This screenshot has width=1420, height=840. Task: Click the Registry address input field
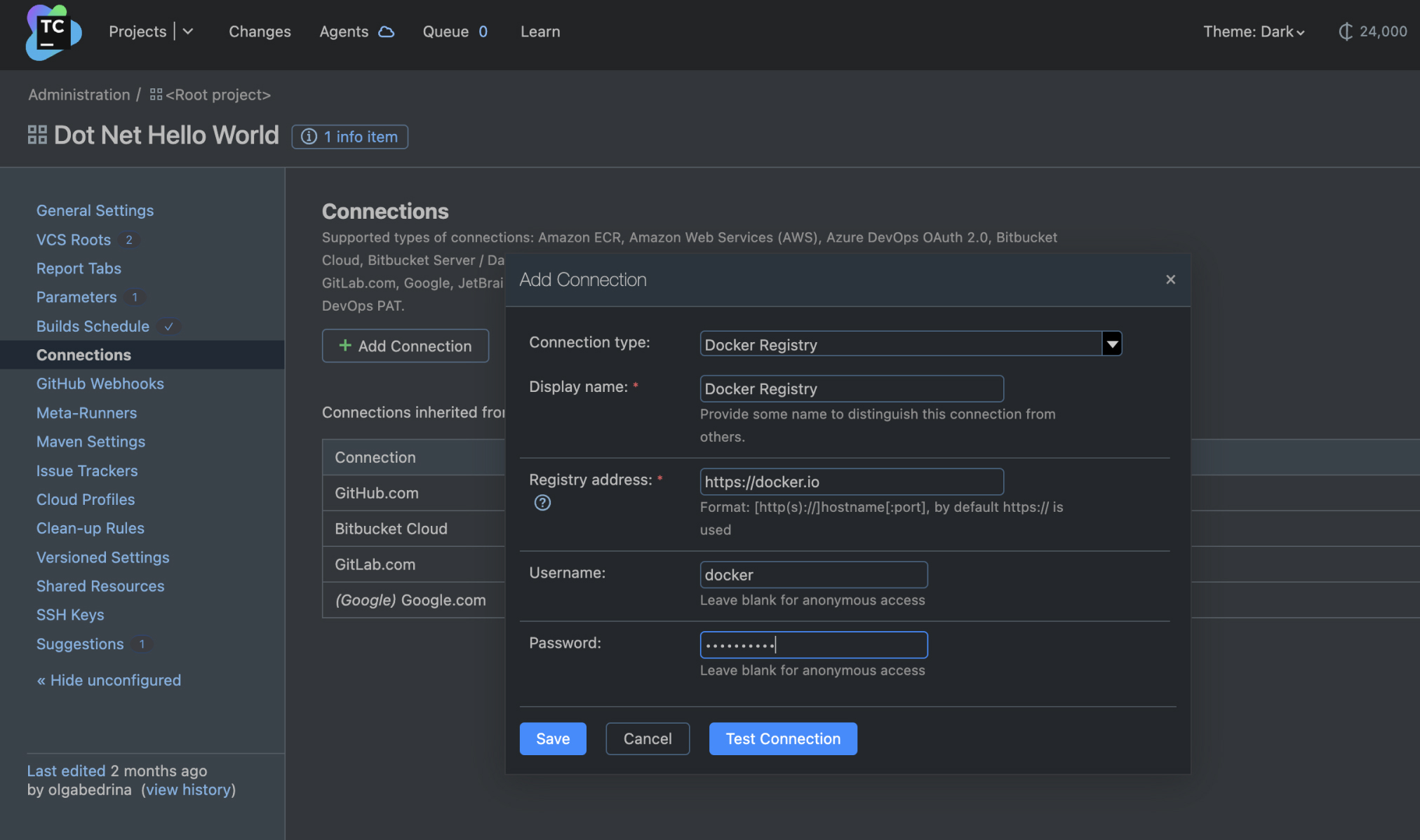[852, 481]
